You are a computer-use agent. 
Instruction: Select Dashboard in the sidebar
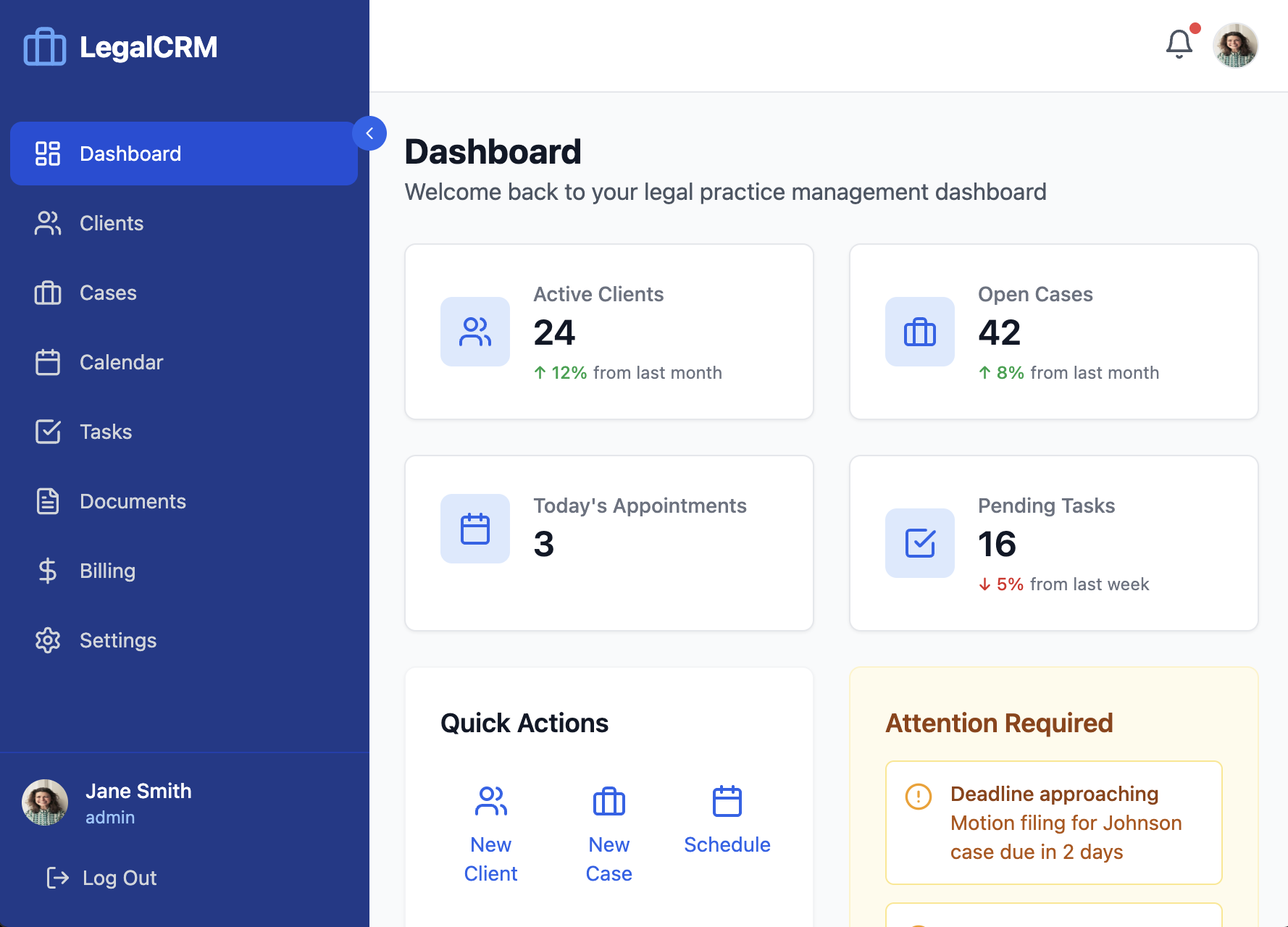coord(184,154)
